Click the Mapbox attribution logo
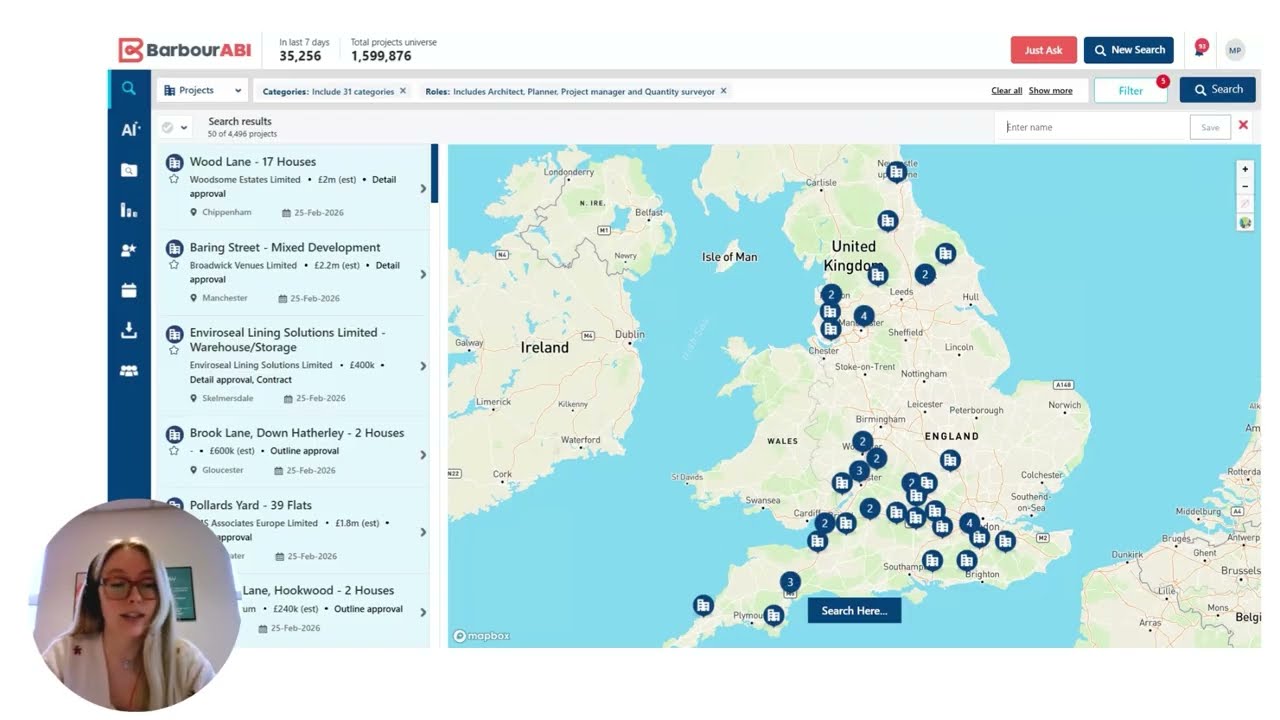Image resolution: width=1280 pixels, height=720 pixels. [x=482, y=636]
